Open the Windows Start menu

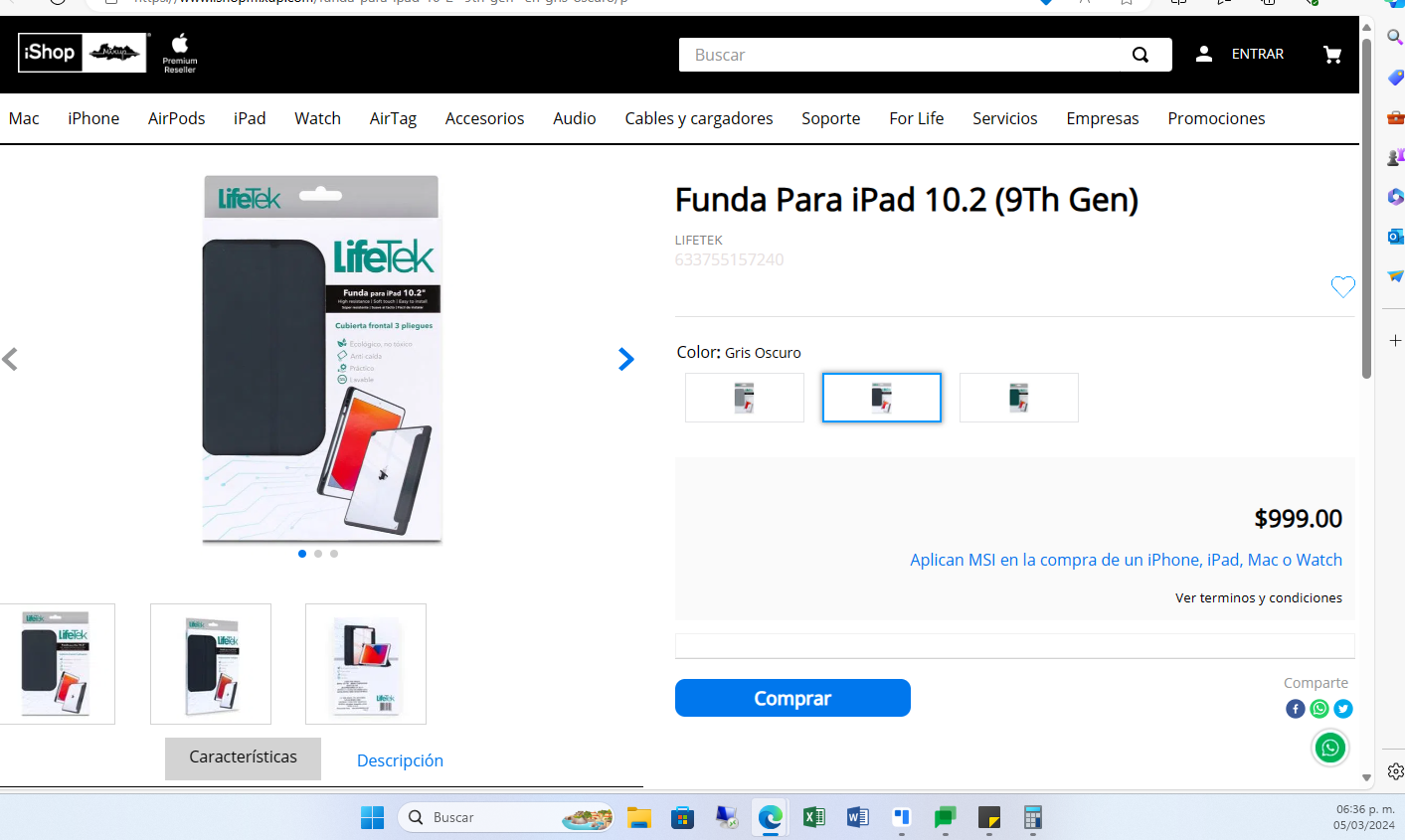point(372,817)
